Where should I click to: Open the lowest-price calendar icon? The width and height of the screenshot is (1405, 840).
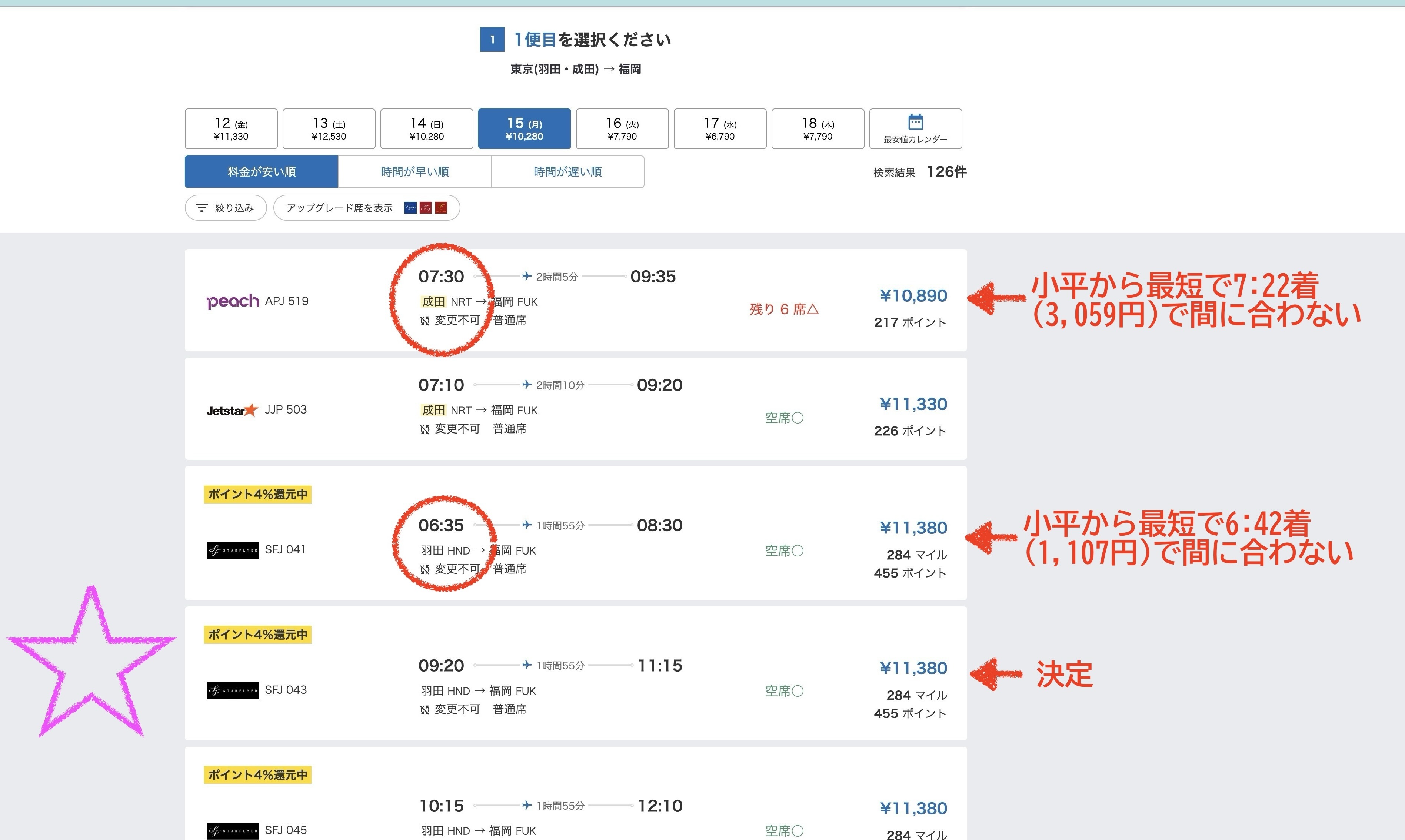(x=915, y=122)
